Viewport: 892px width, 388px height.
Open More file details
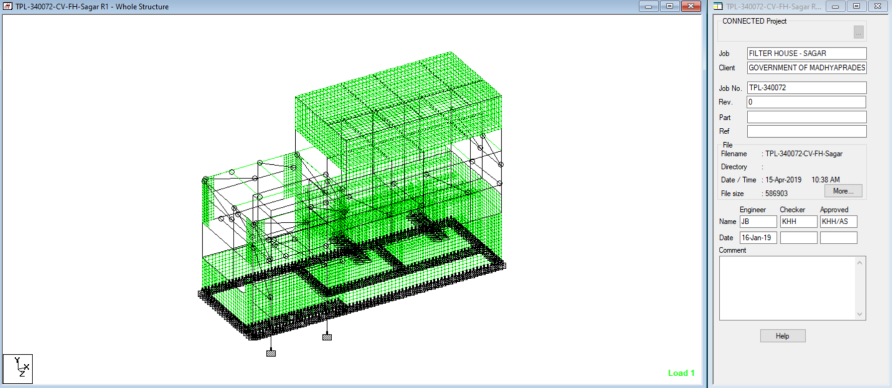tap(843, 191)
